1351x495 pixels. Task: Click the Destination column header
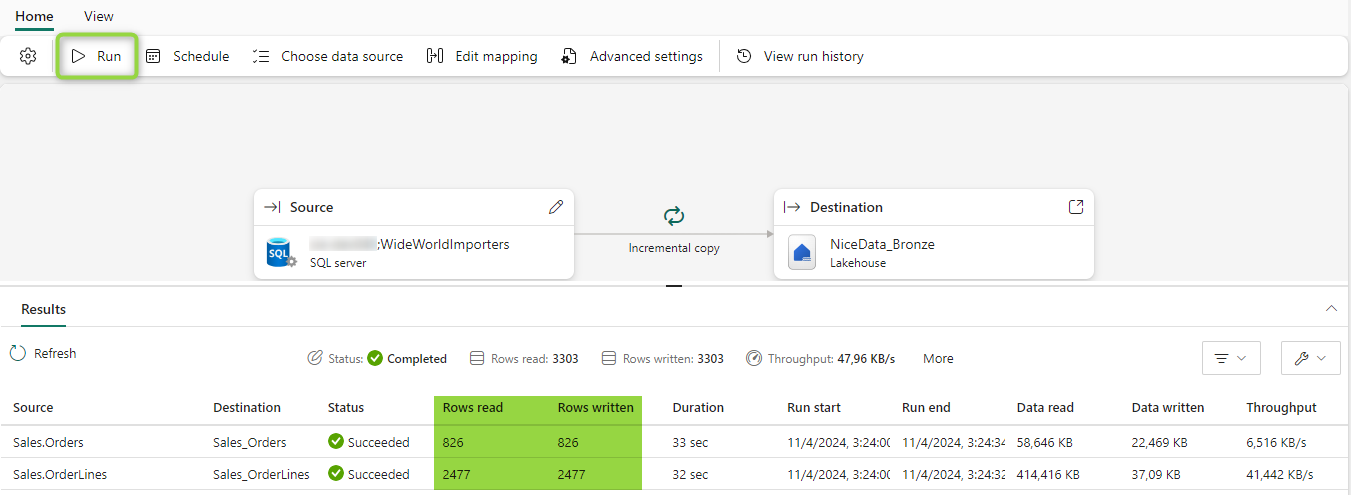[247, 407]
